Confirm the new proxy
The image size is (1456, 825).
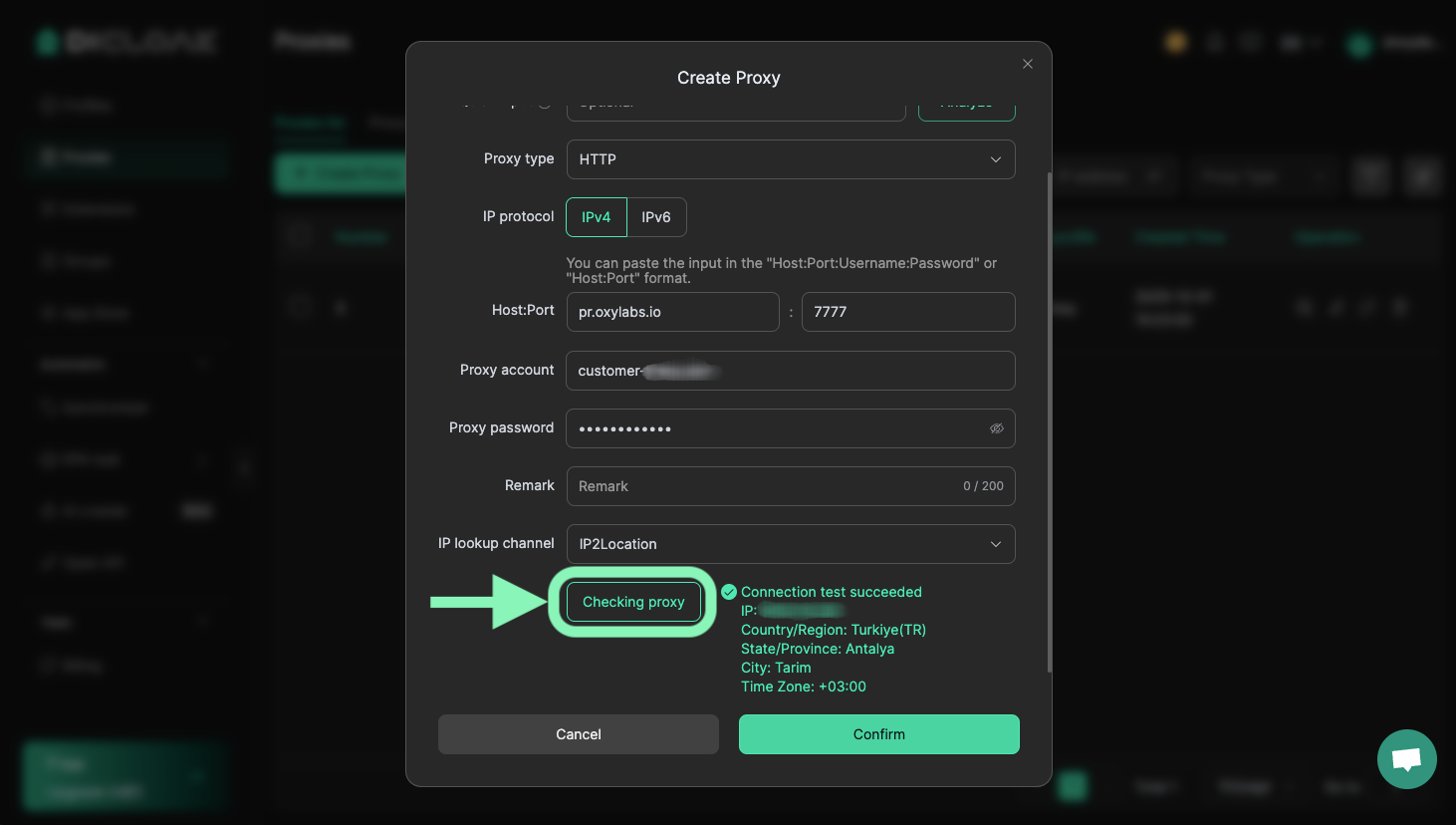coord(878,734)
